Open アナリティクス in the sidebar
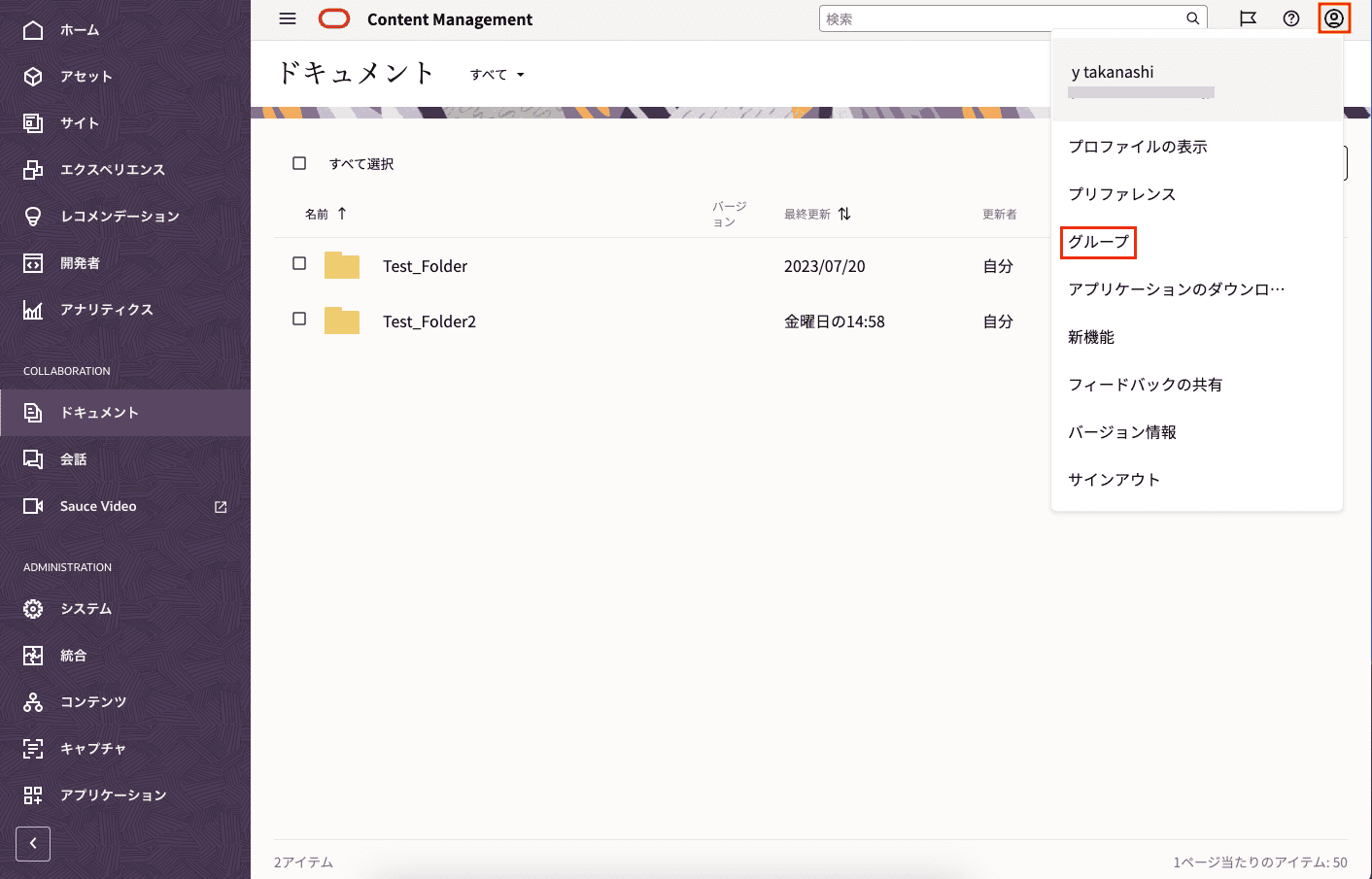 (x=106, y=310)
